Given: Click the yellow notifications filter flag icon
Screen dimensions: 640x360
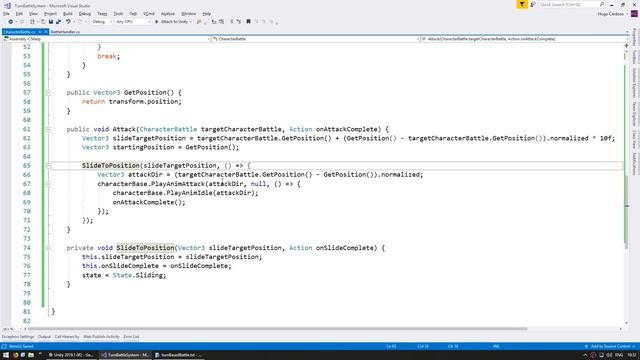Looking at the screenshot, I should point(522,4).
